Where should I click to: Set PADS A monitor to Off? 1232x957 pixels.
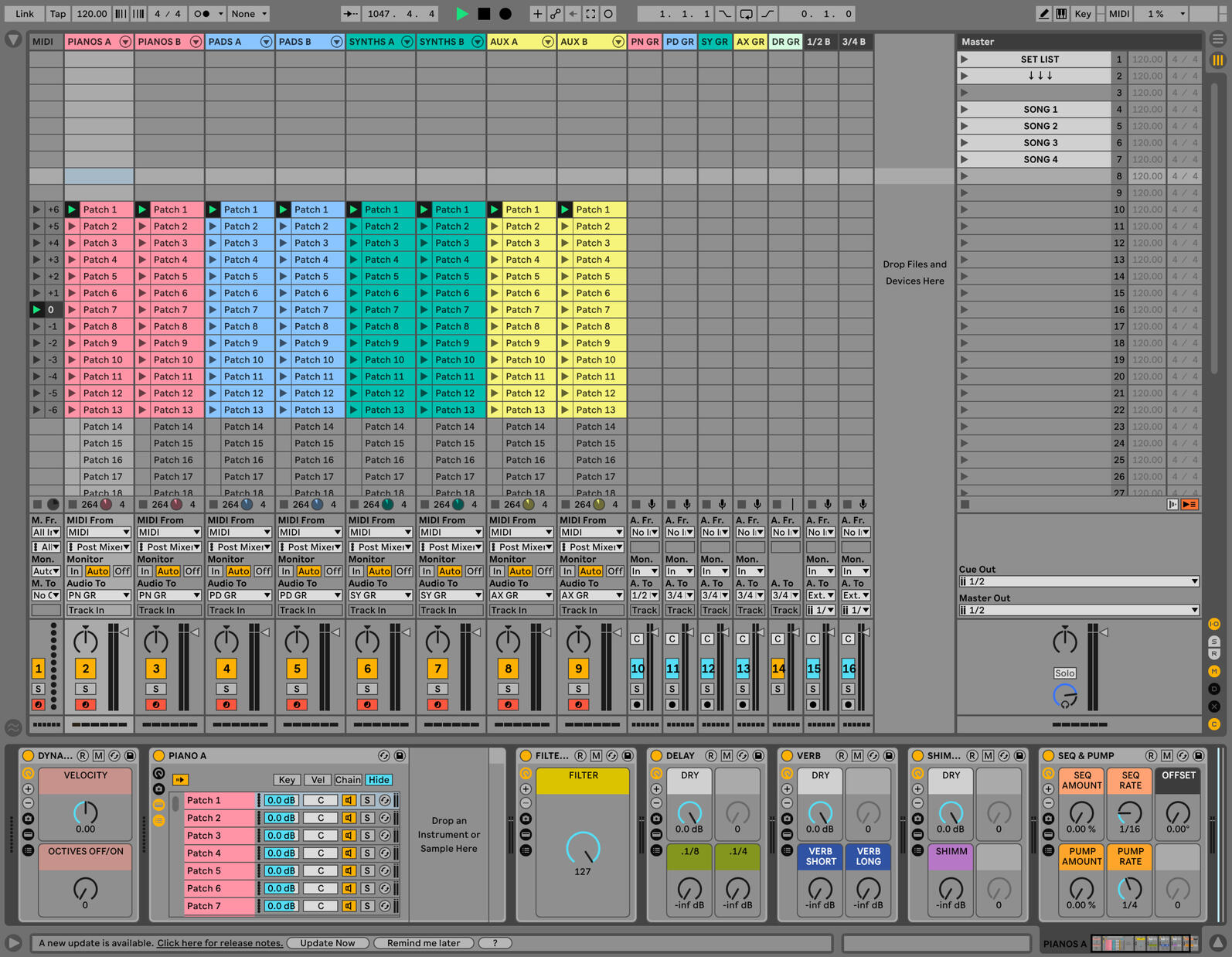coord(263,571)
